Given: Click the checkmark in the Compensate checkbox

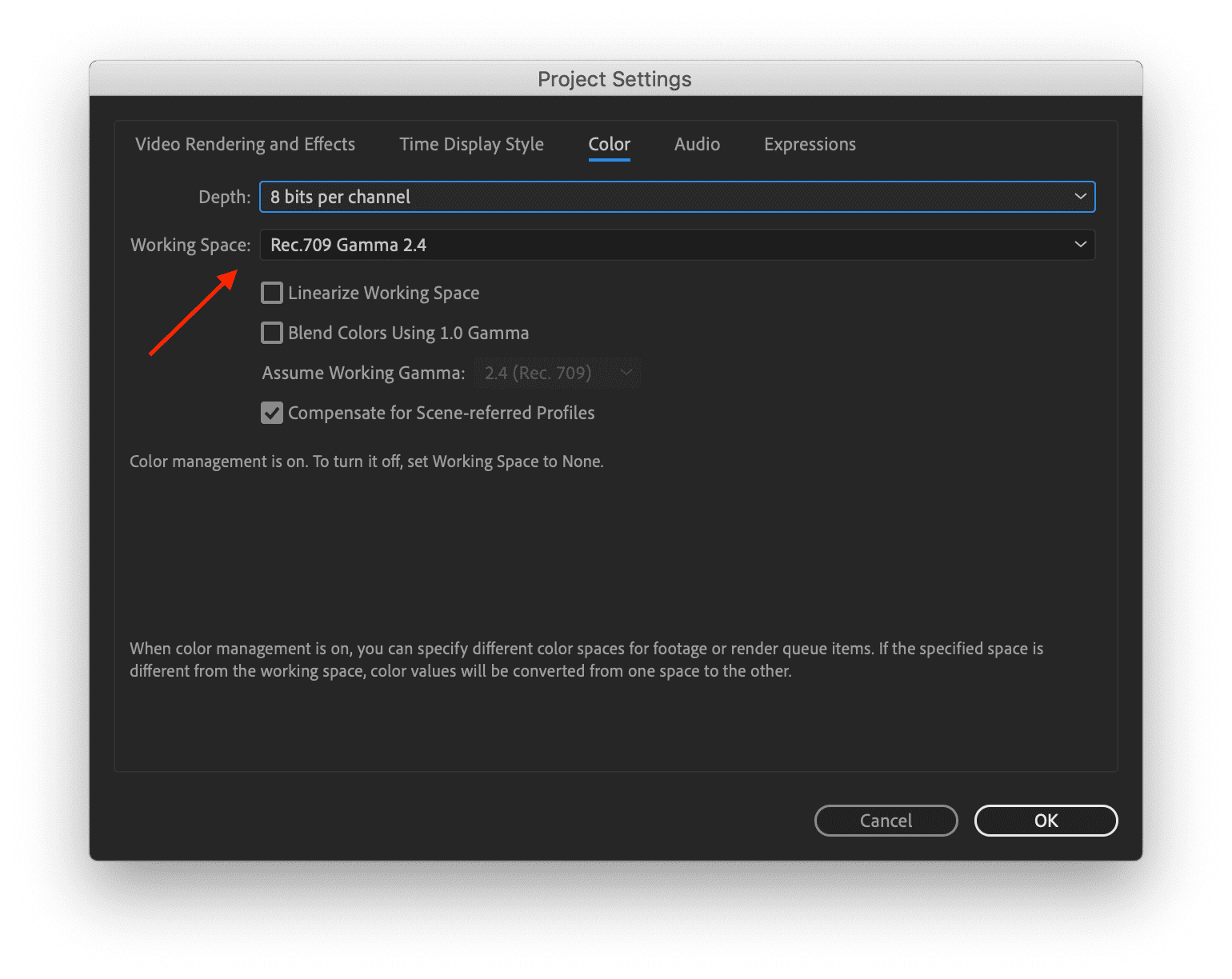Looking at the screenshot, I should (272, 413).
